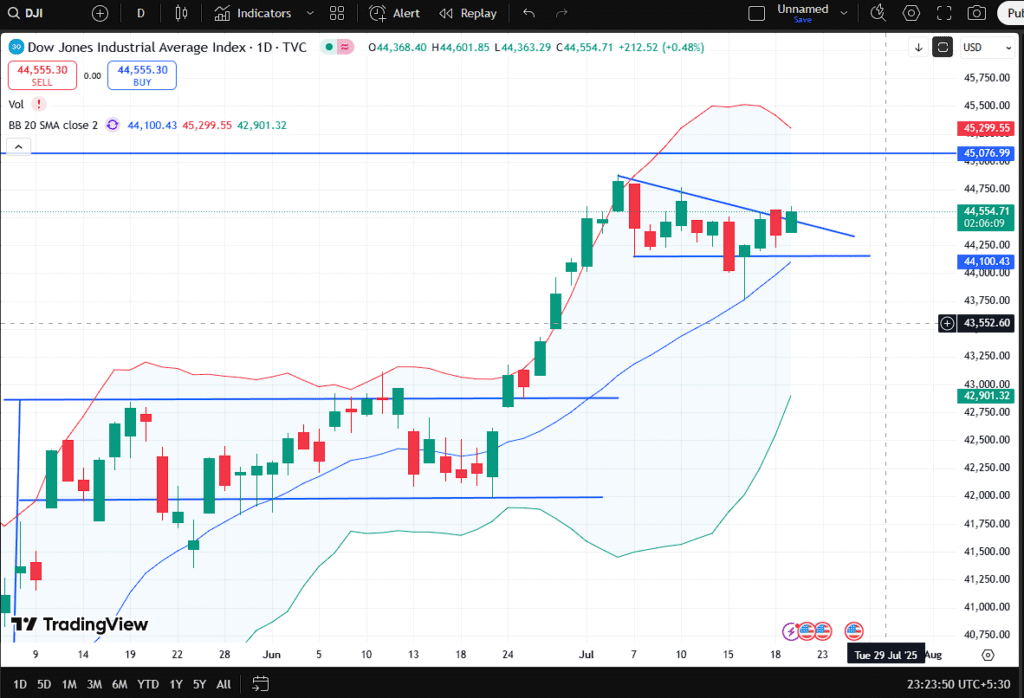
Task: Toggle the price scale mode square icon
Action: point(942,47)
